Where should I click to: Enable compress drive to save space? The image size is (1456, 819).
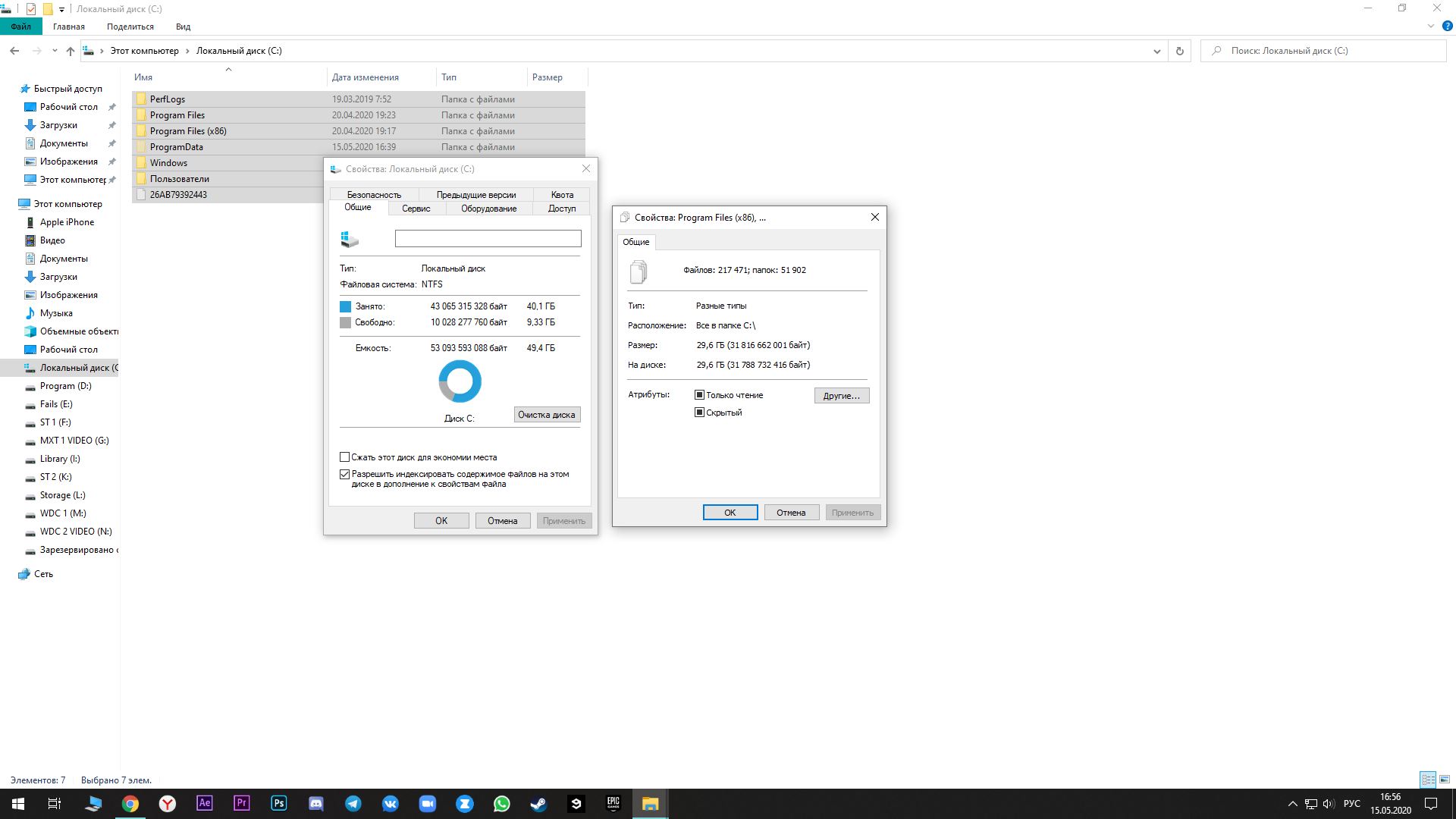[344, 456]
